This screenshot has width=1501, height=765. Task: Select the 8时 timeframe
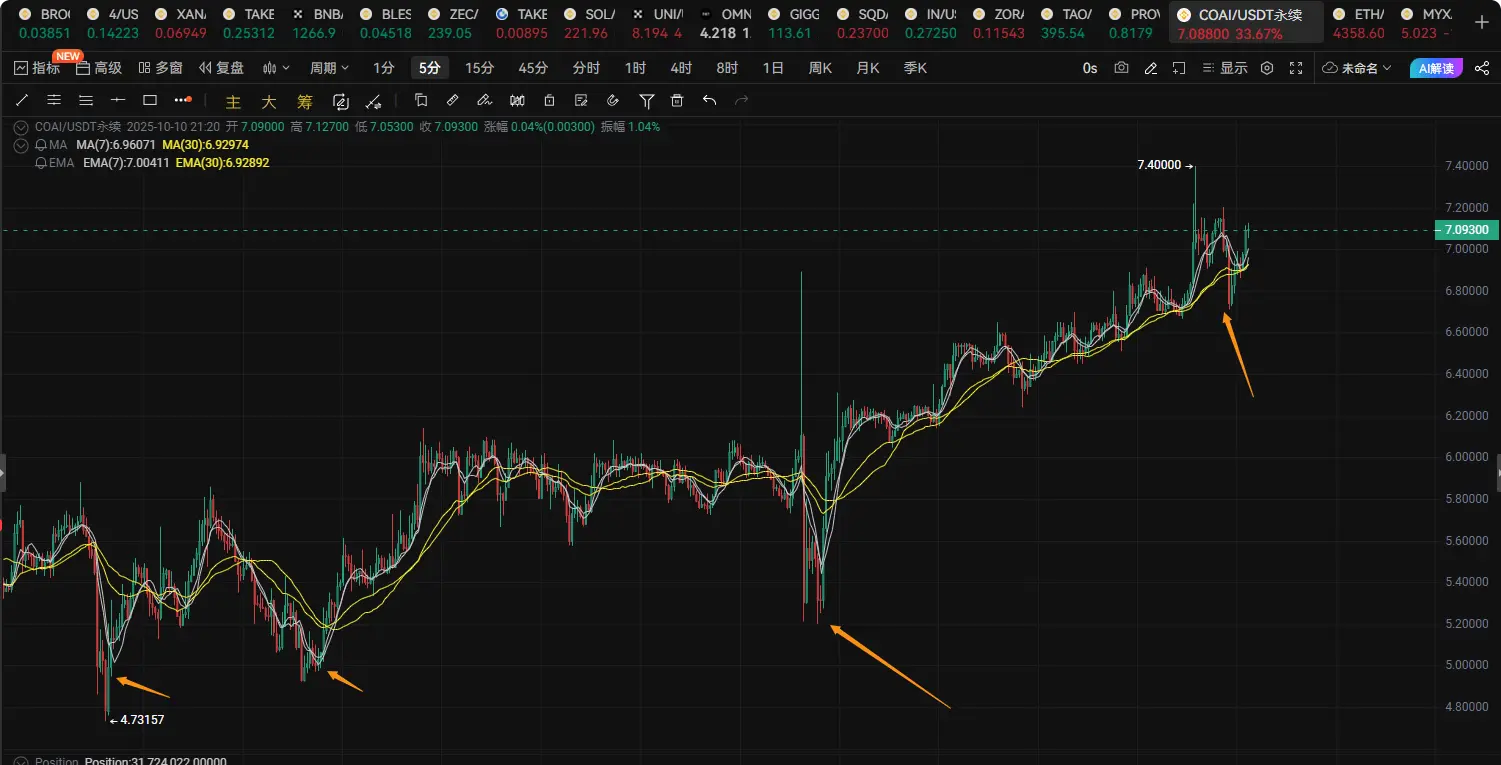(727, 68)
